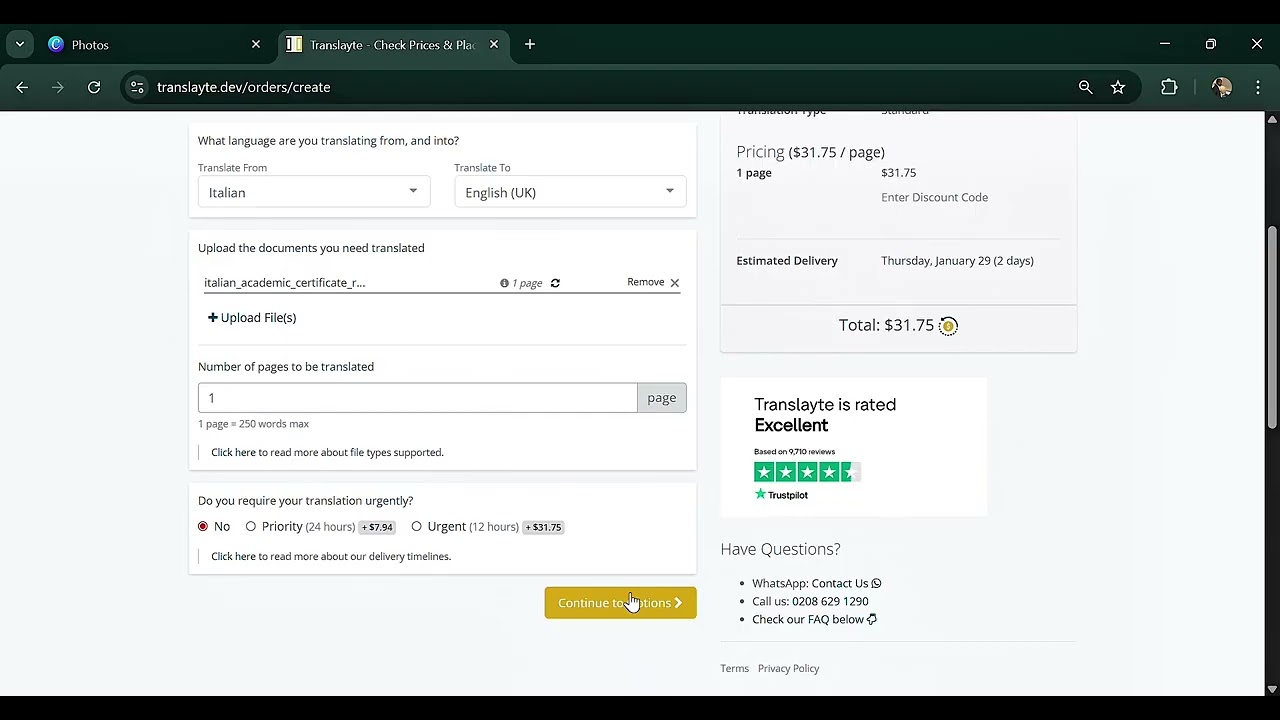Open the Privacy Policy link

click(x=788, y=668)
